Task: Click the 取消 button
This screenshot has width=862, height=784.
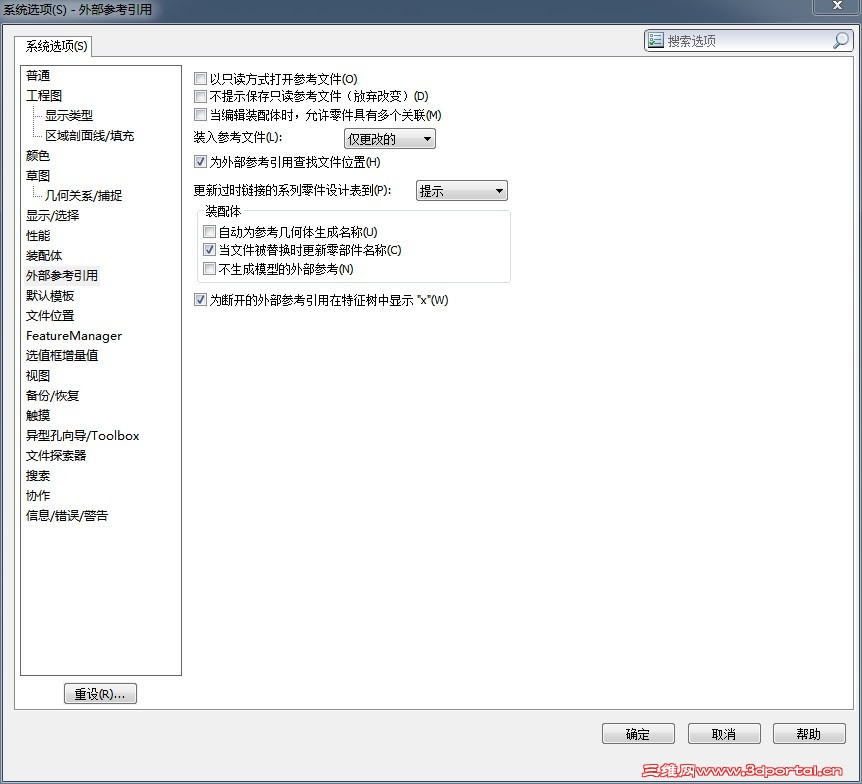Action: pyautogui.click(x=724, y=733)
